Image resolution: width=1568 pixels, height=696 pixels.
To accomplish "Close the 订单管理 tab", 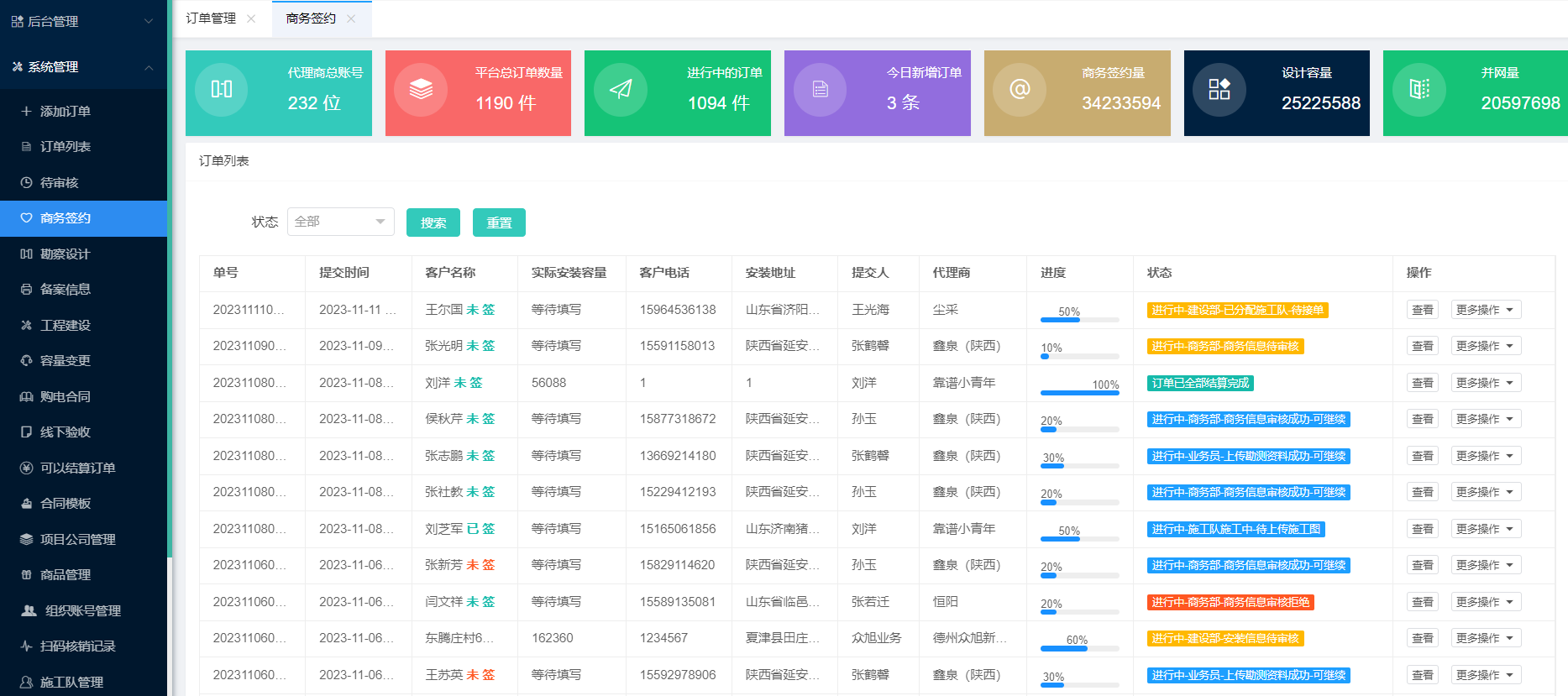I will [251, 18].
